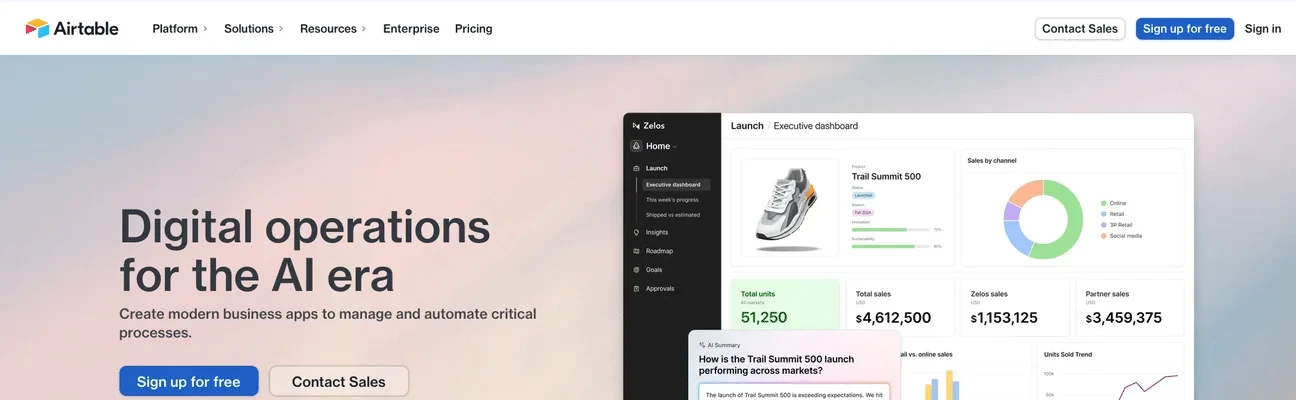Open the Enterprise page

(x=411, y=29)
